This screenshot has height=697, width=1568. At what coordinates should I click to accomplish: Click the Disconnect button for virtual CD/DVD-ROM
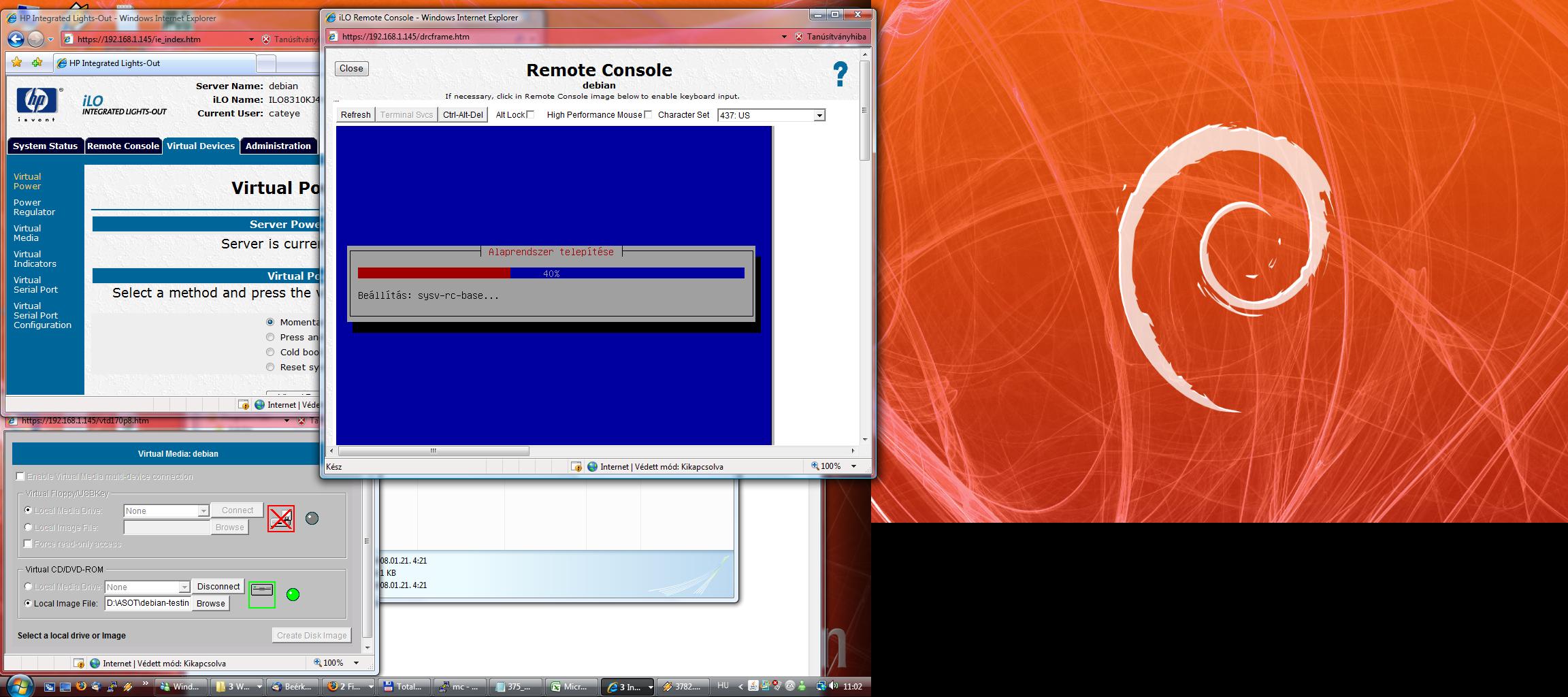click(218, 586)
